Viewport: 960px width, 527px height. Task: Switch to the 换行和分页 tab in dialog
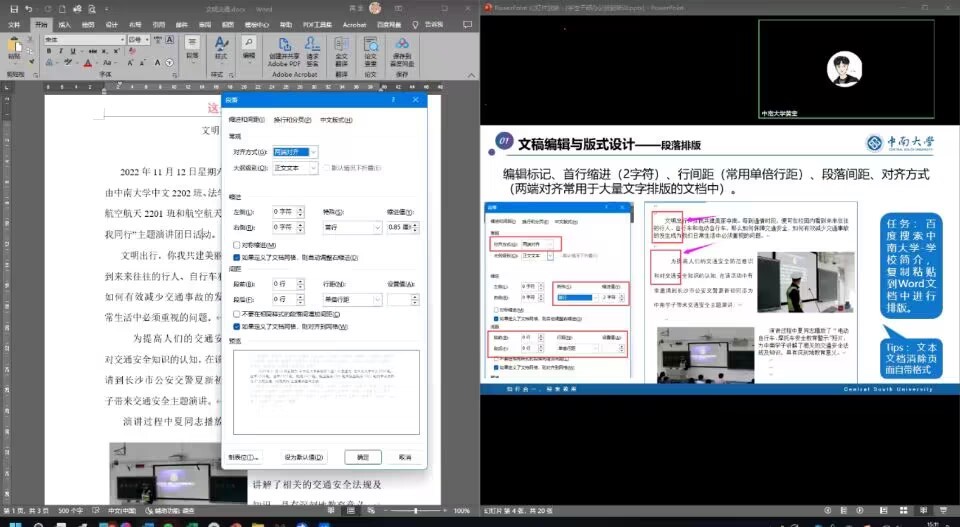click(293, 119)
